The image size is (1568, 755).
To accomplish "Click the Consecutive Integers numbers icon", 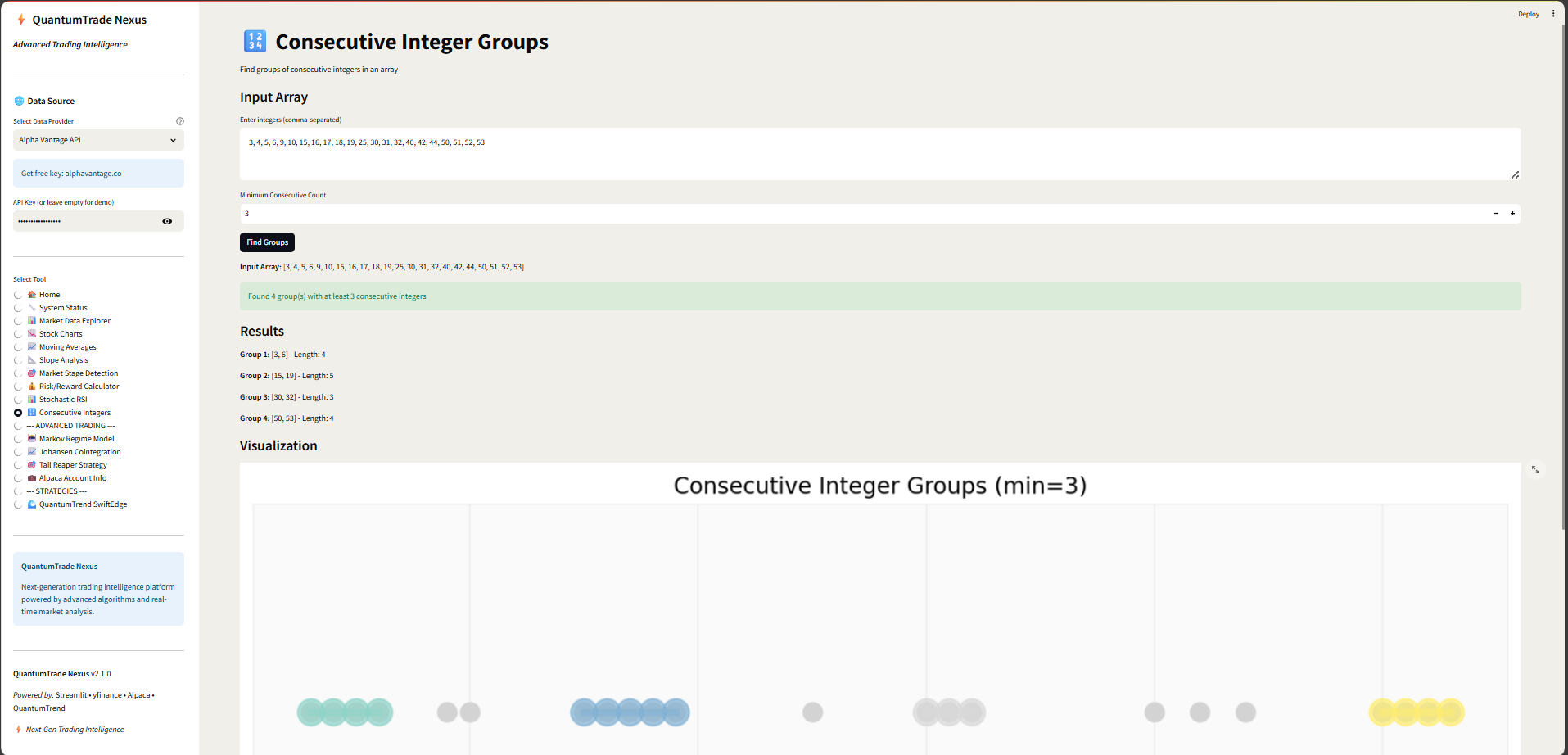I will click(x=32, y=412).
